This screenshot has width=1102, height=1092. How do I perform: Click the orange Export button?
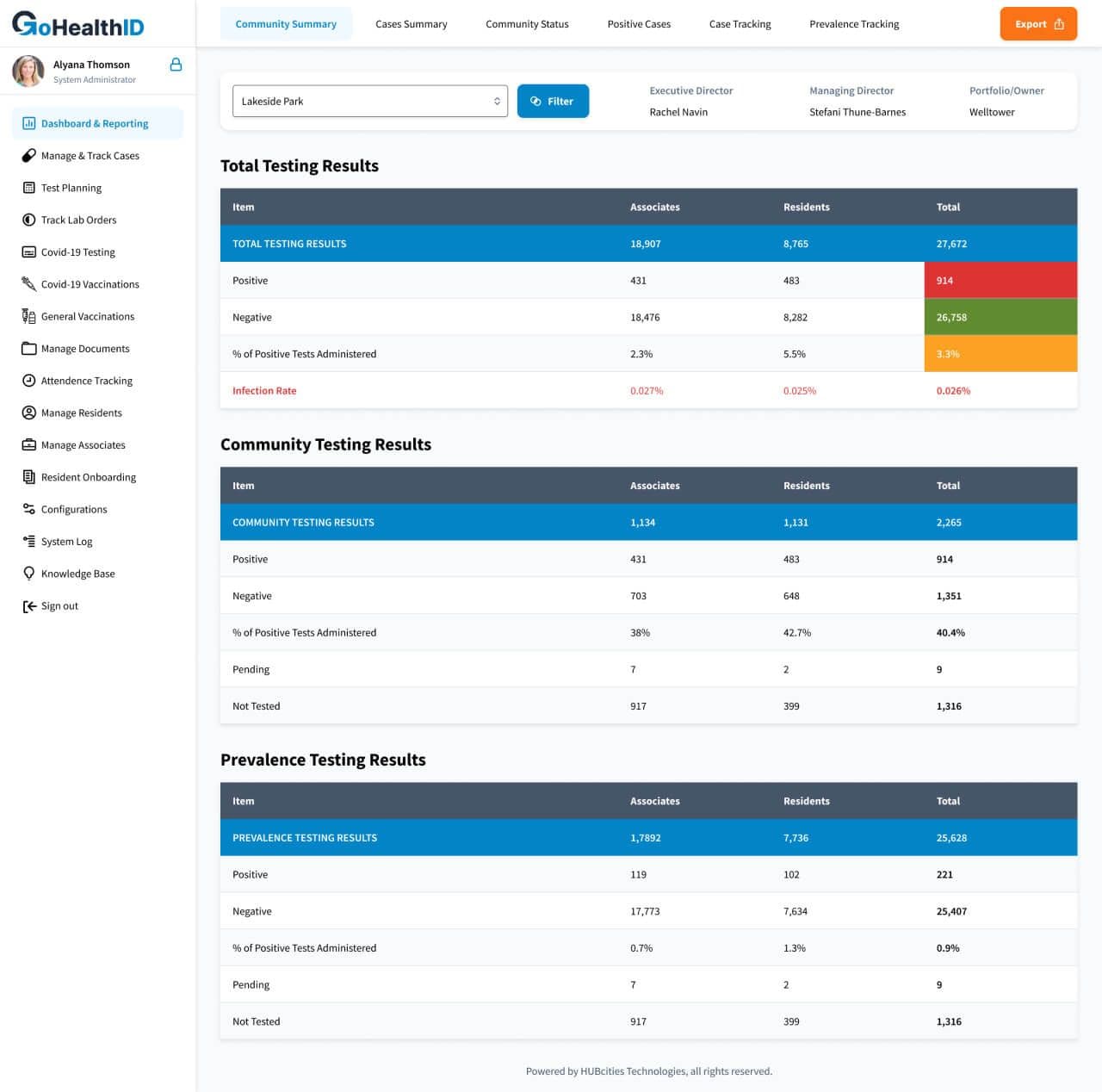1038,24
